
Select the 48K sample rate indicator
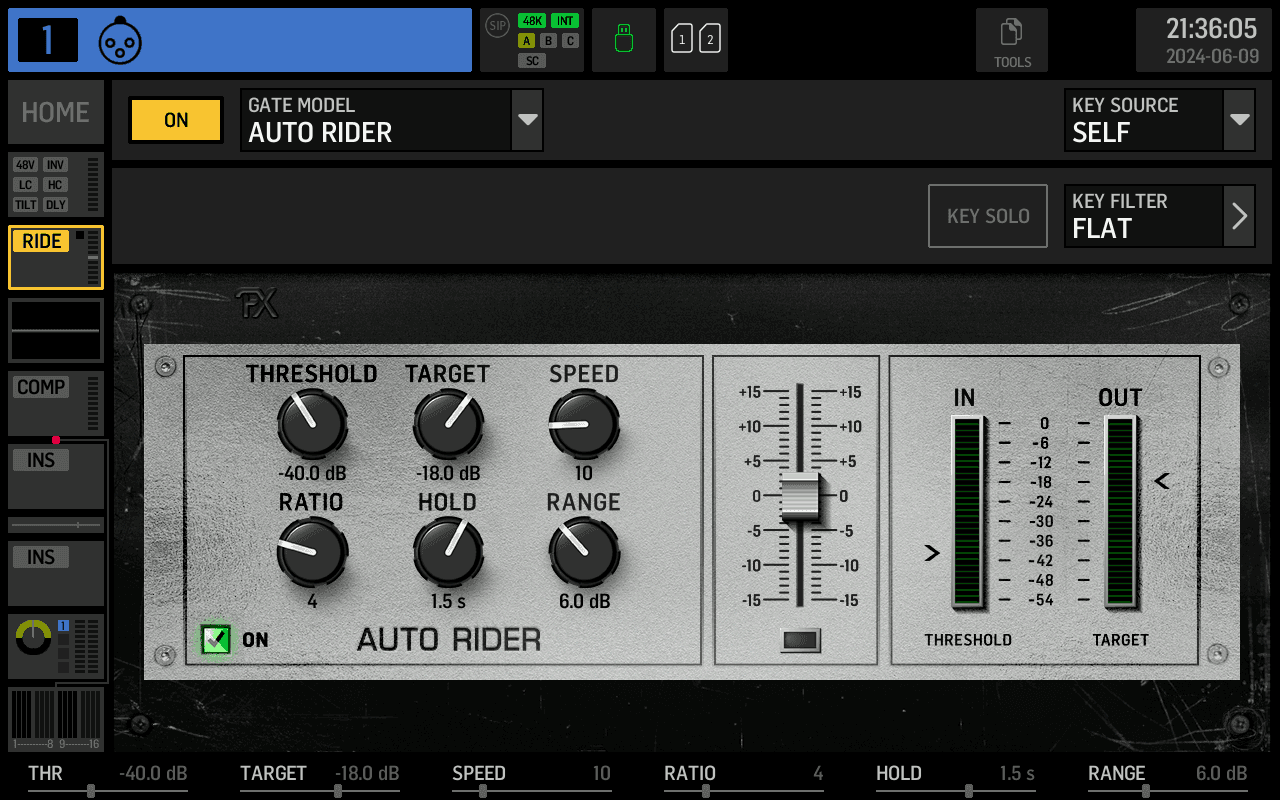point(532,21)
